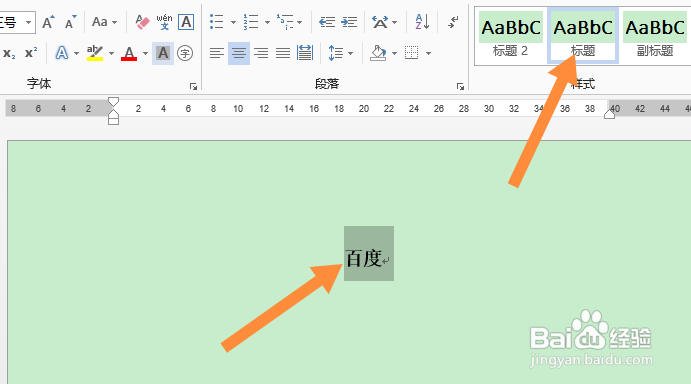
Task: Open the Phonetic Guide wén icon
Action: pos(164,22)
